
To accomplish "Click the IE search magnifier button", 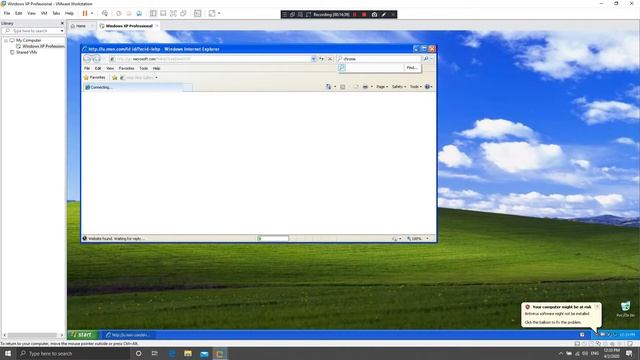I will click(x=426, y=59).
